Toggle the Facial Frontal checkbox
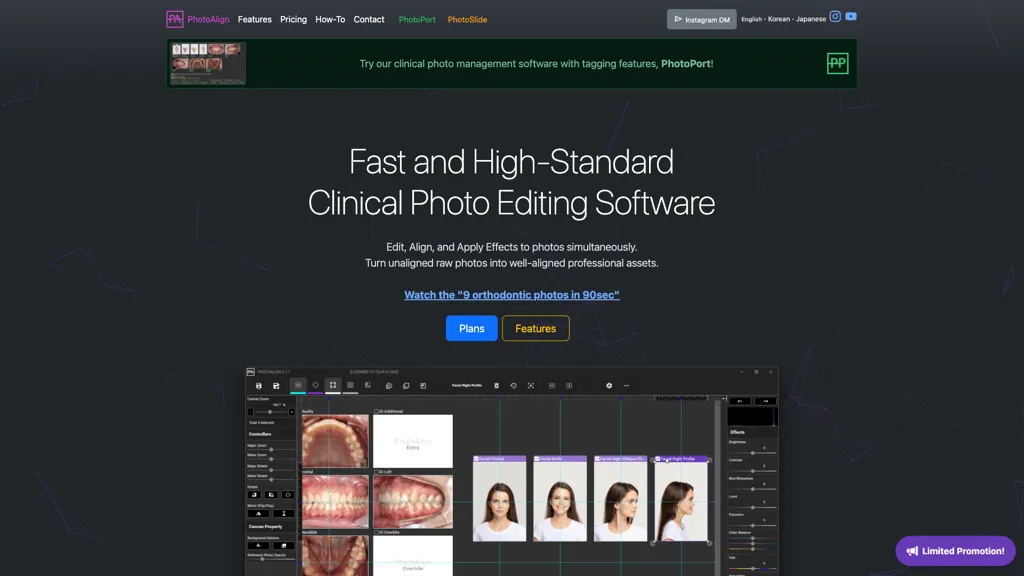Screen dimensions: 1024x576 pos(476,459)
